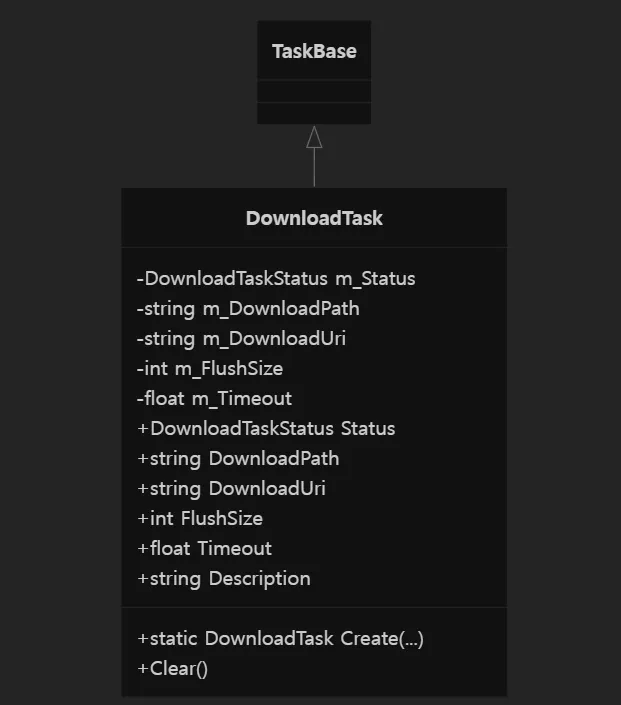Screen dimensions: 621x705
Task: Select the +DownloadTaskStatus Status property
Action: coord(266,428)
